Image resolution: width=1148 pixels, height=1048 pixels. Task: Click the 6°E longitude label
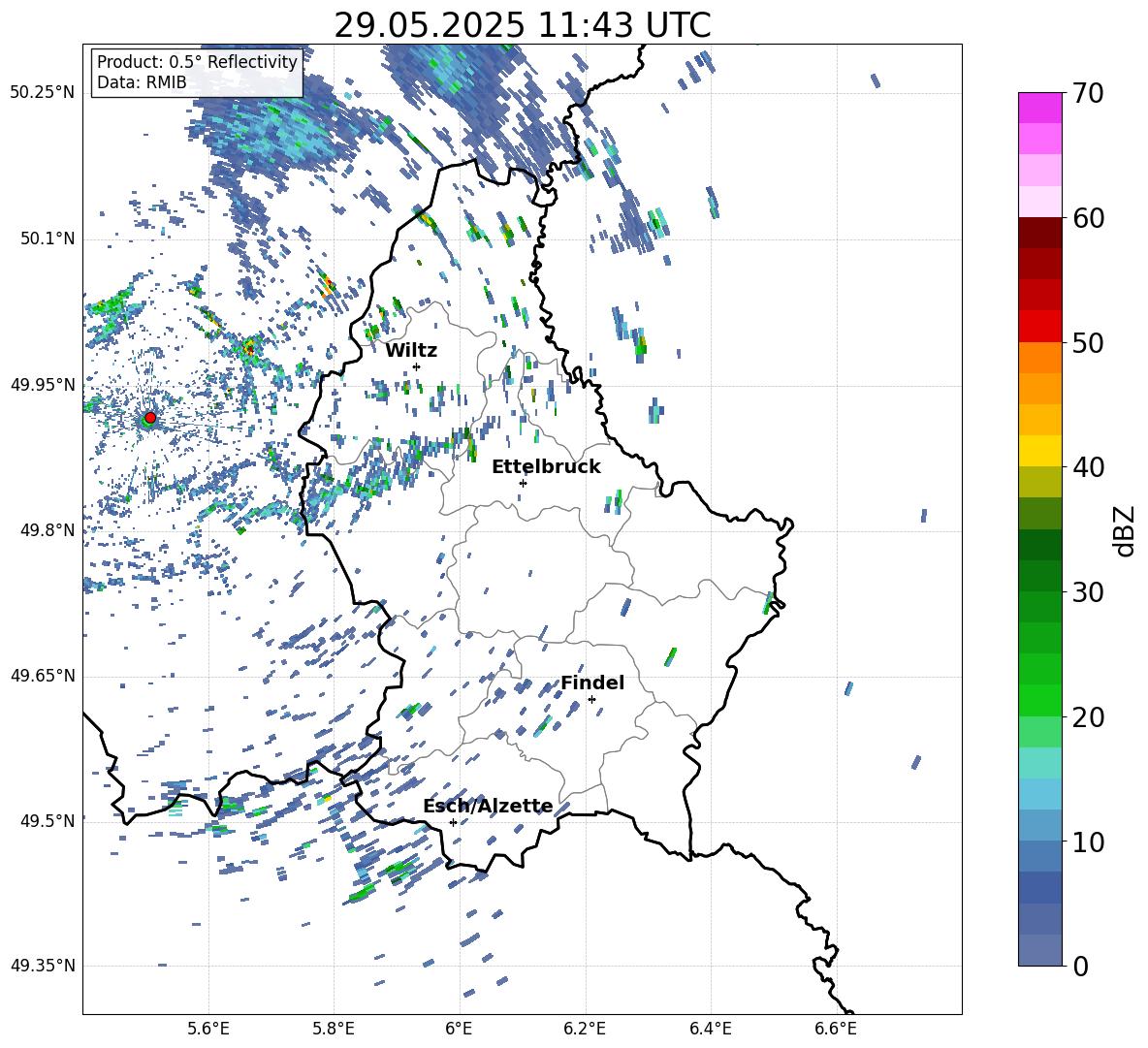tap(459, 1029)
